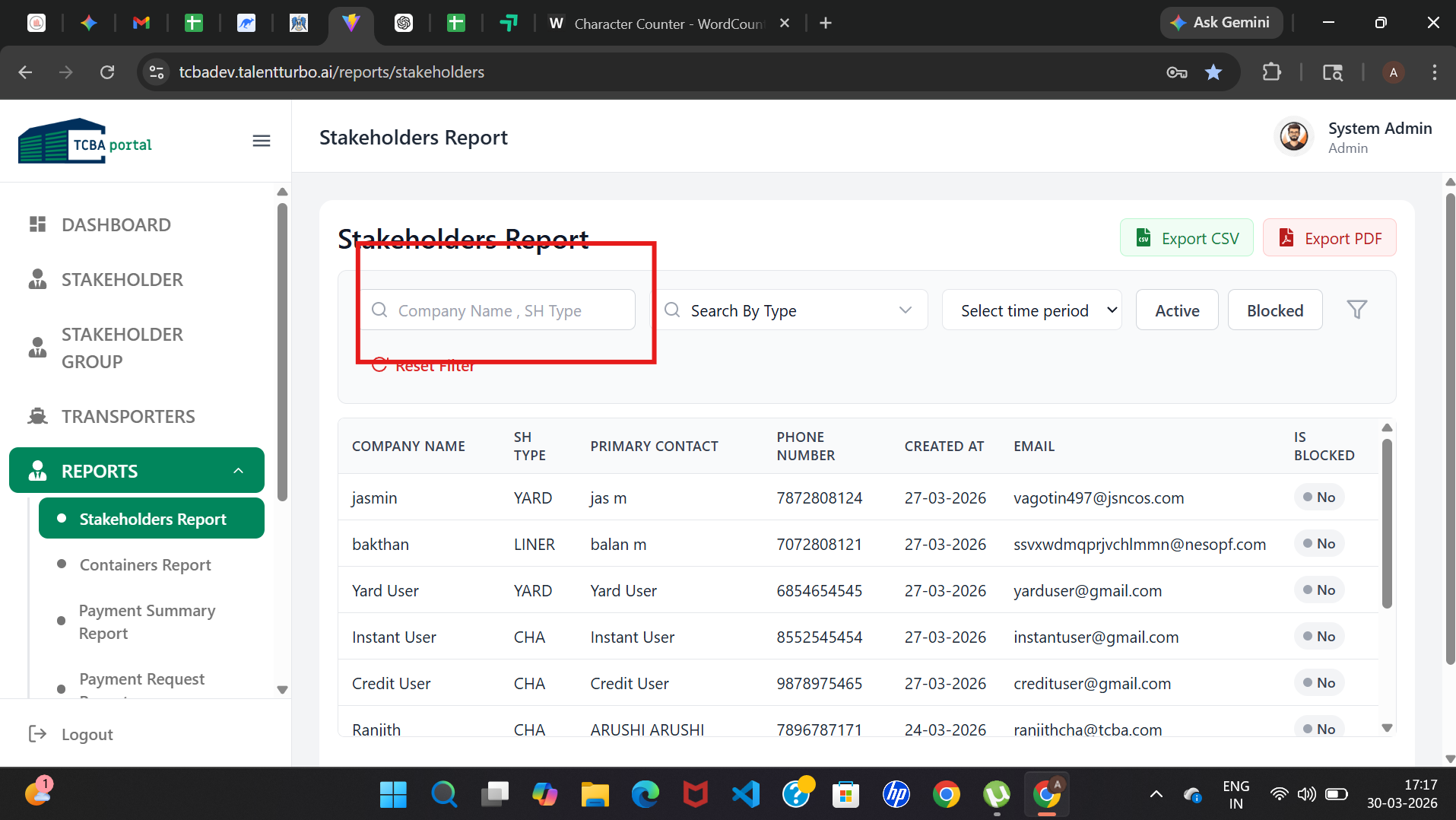Open the funnel filter icon
This screenshot has height=820, width=1456.
[1357, 310]
